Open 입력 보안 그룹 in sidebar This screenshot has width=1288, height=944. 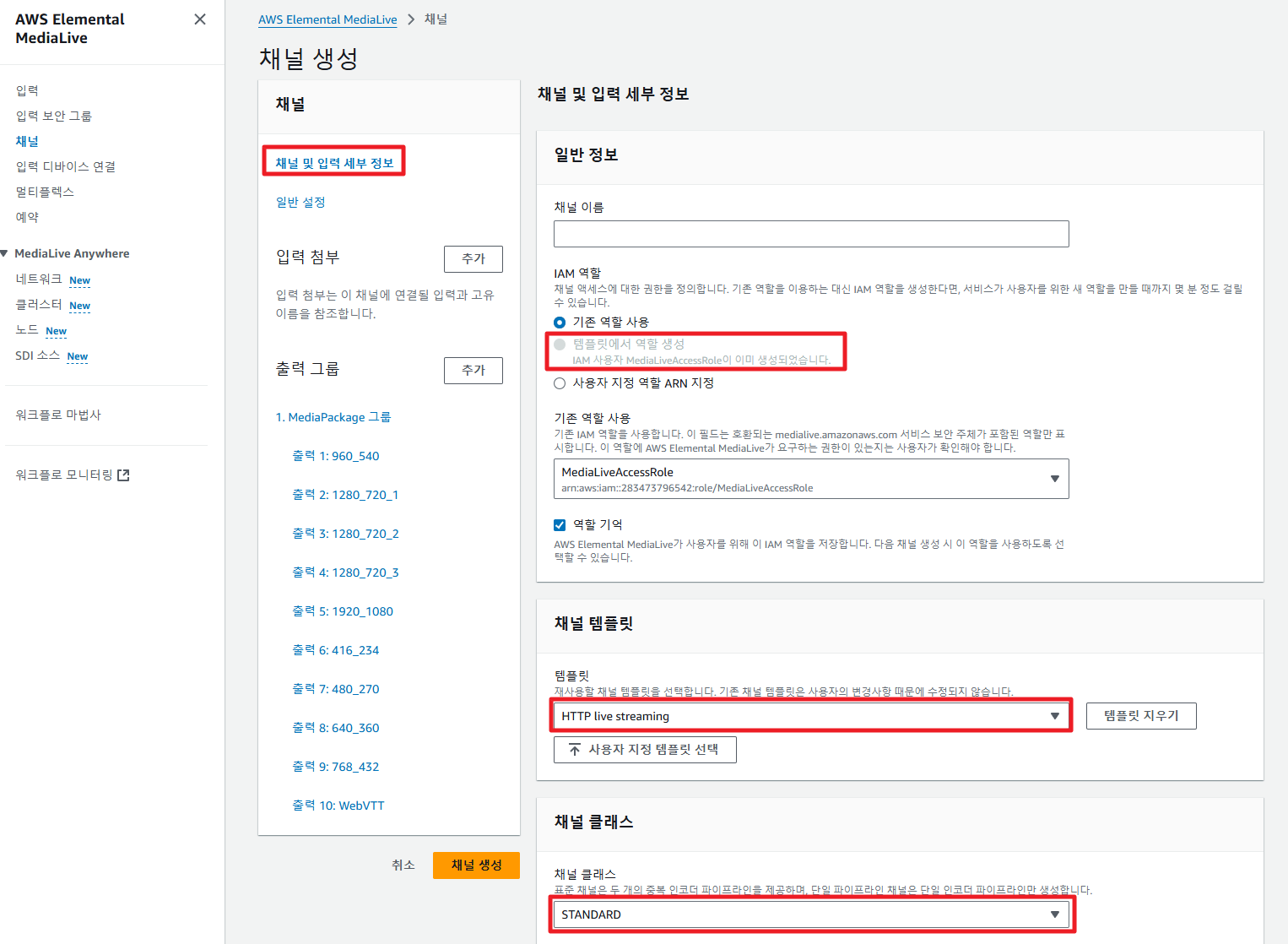(x=54, y=116)
